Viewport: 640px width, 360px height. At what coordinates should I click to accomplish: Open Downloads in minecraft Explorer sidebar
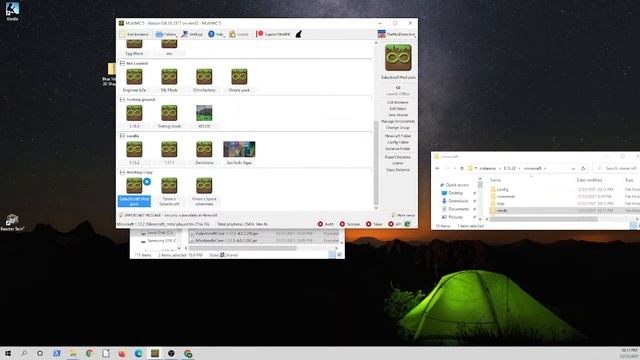457,201
